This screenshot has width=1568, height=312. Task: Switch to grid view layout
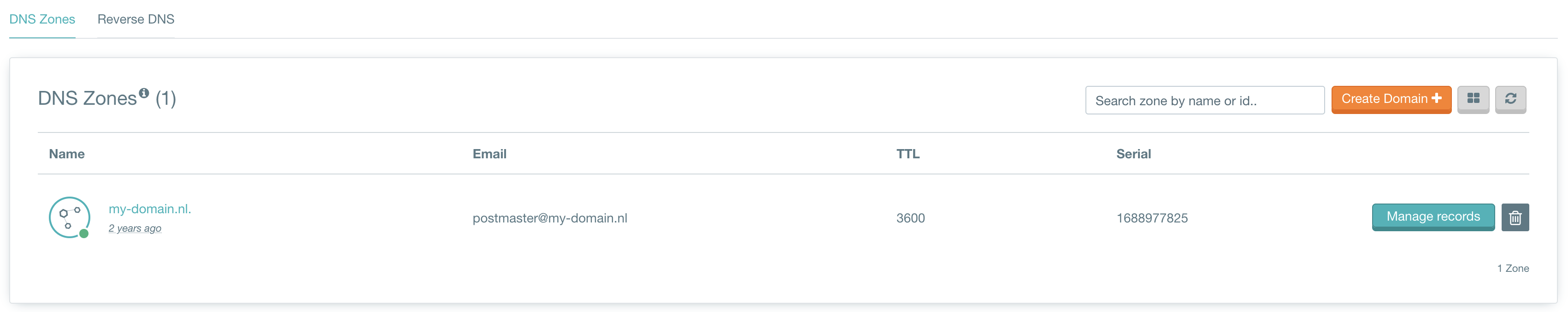click(1473, 99)
